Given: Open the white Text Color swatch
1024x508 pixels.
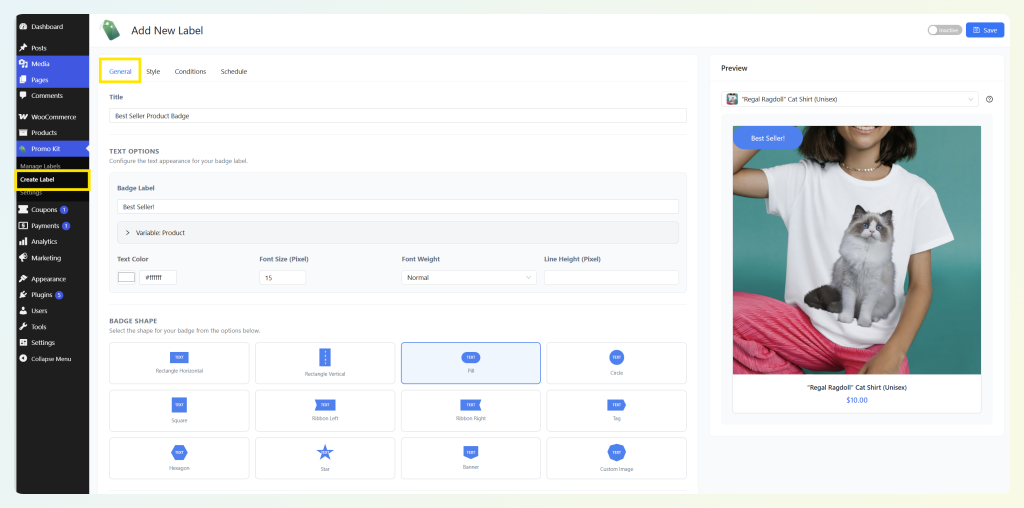Looking at the screenshot, I should [126, 278].
